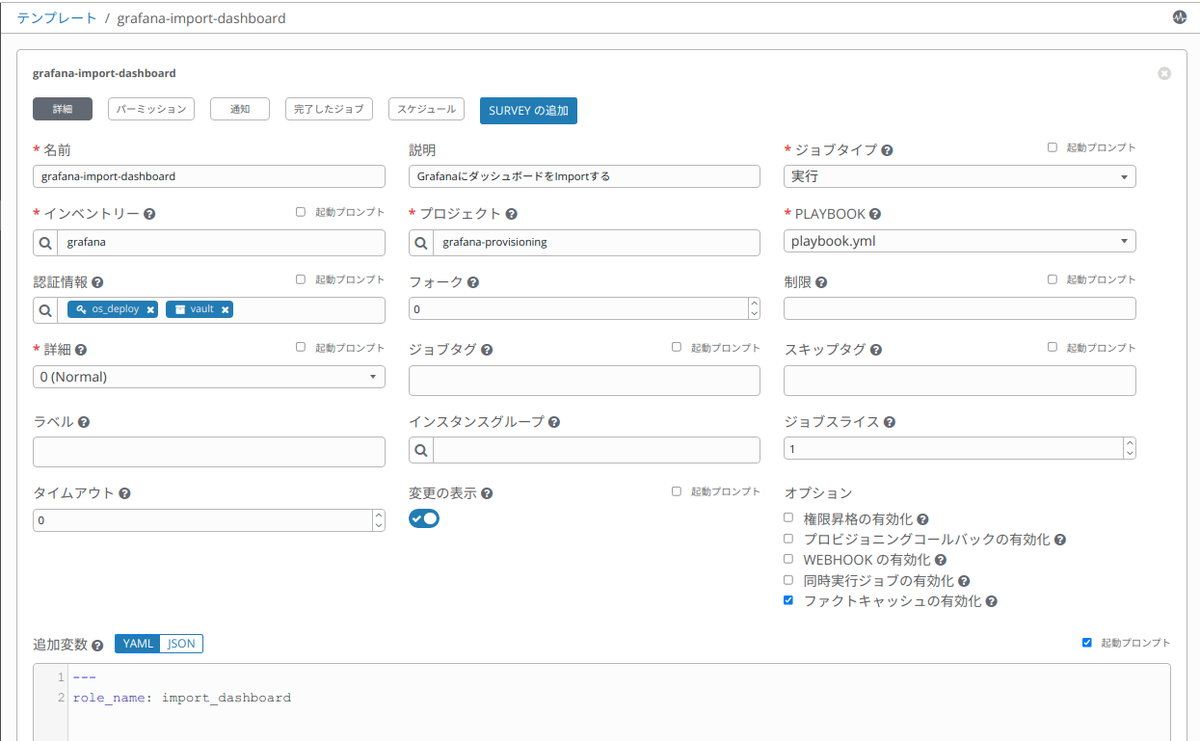Switch extra variables to JSON format
The width and height of the screenshot is (1200, 741).
pyautogui.click(x=181, y=643)
